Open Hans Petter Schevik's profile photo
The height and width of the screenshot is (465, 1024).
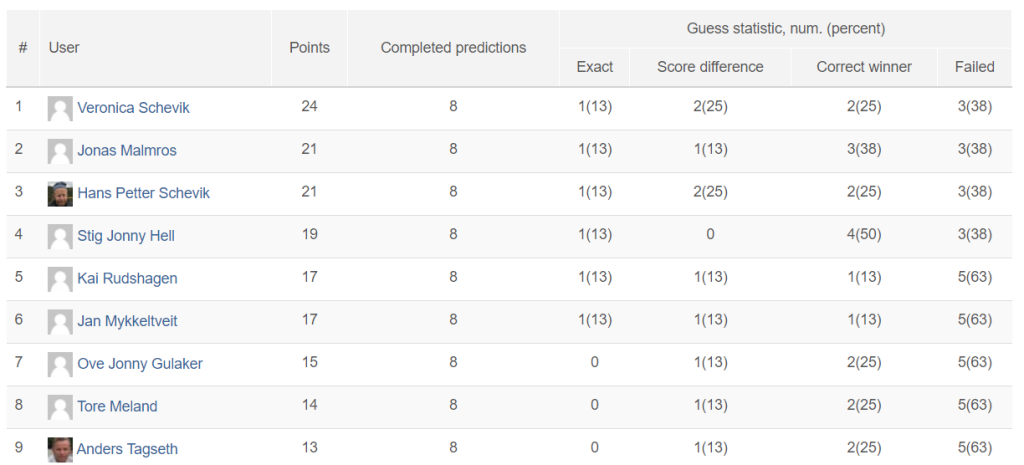tap(60, 194)
